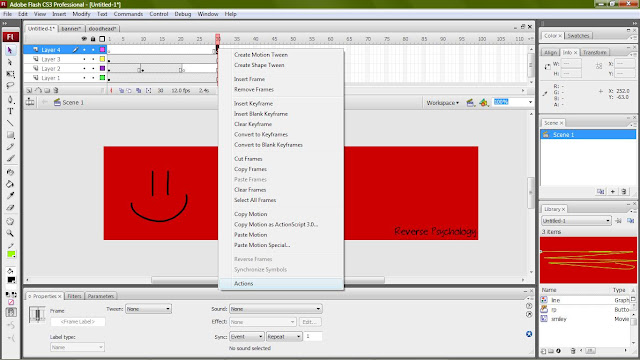Image resolution: width=640 pixels, height=360 pixels.
Task: Select the Zoom magnifier tool
Action: coord(10,233)
